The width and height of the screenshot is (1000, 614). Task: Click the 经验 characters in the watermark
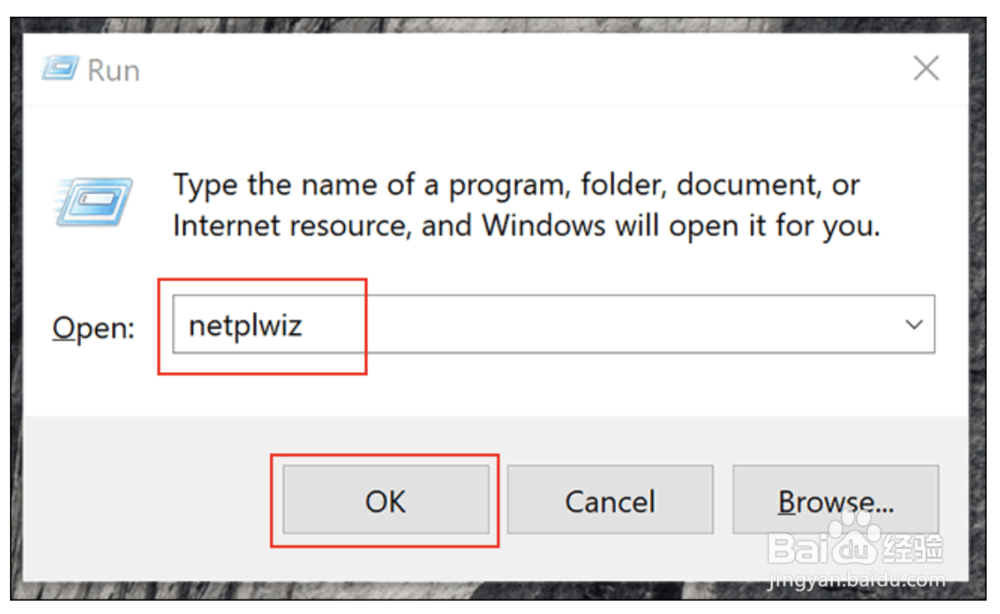(x=913, y=548)
